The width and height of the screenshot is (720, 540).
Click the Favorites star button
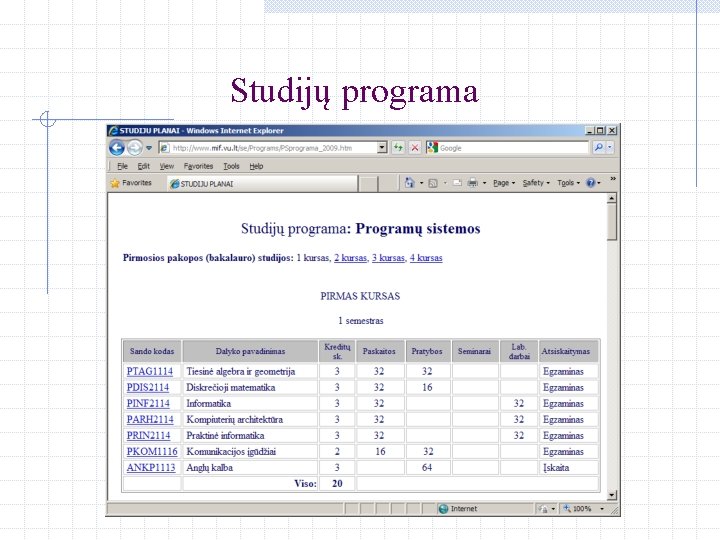point(131,183)
